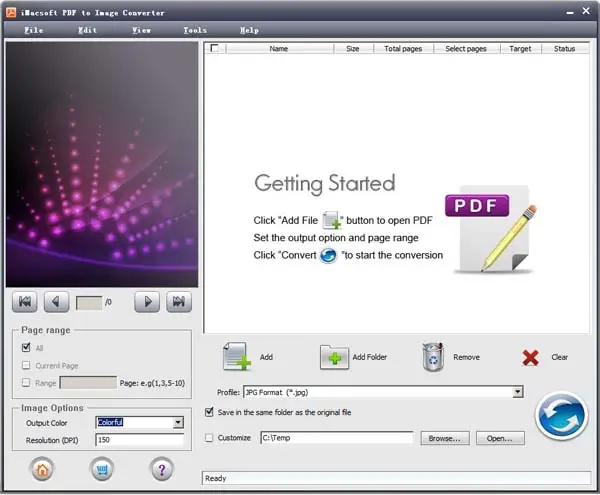Open the View menu
The width and height of the screenshot is (600, 495).
[x=142, y=30]
